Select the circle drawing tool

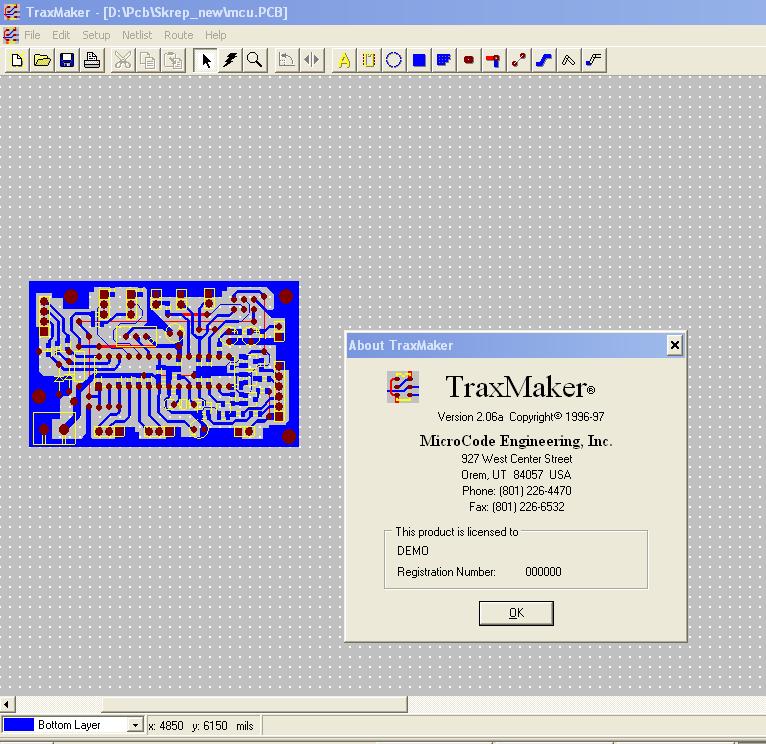click(394, 60)
